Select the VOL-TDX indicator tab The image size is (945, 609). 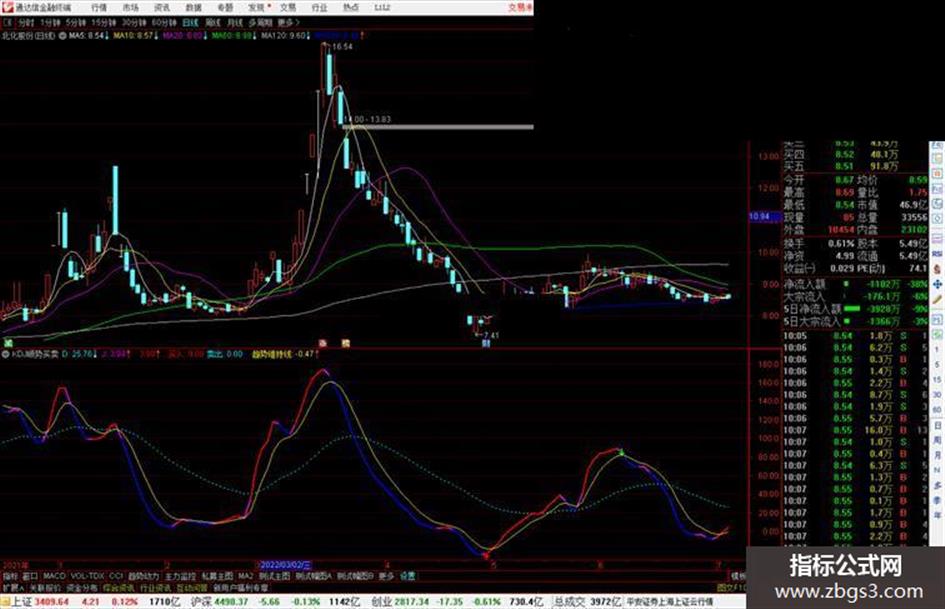point(88,576)
